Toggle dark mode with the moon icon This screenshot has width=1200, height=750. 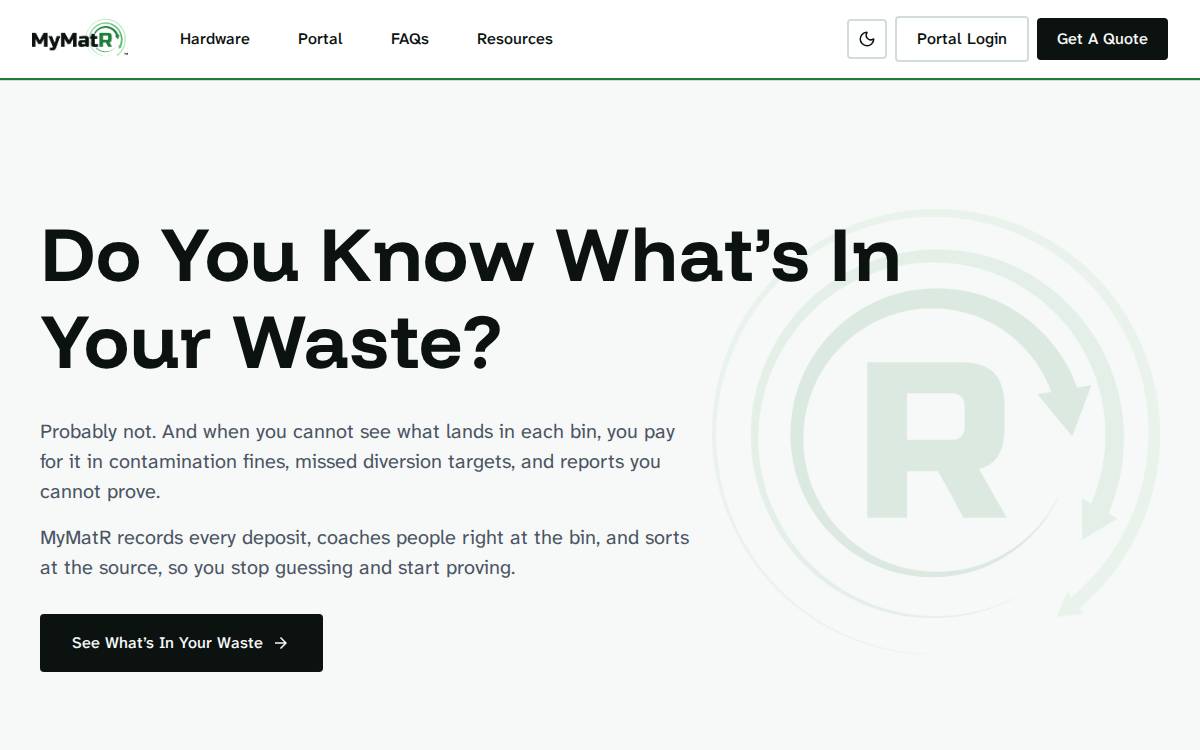click(x=867, y=39)
